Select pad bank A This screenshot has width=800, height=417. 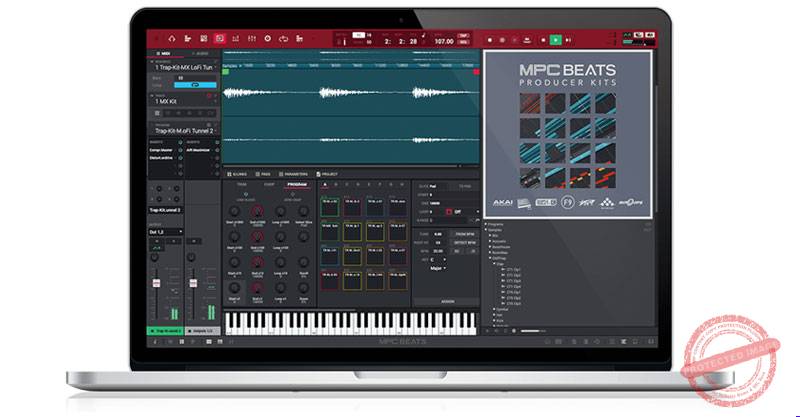click(325, 184)
